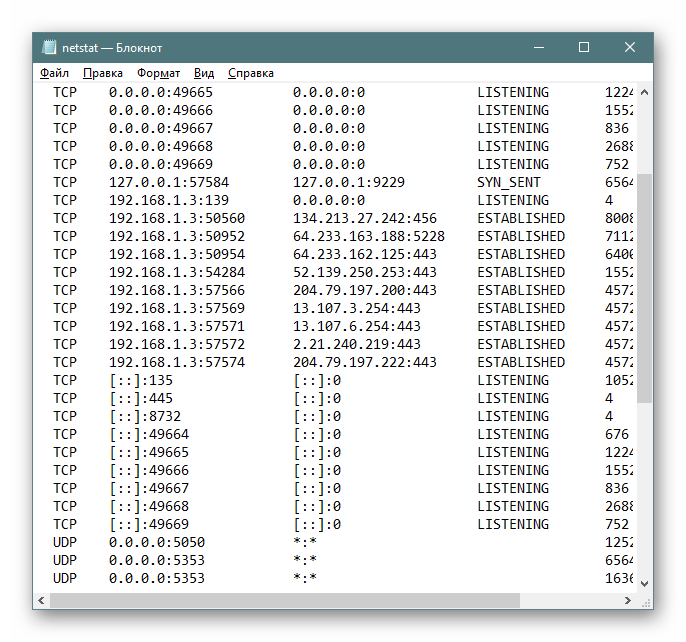The image size is (686, 642).
Task: Open the Правка menu
Action: click(x=103, y=73)
